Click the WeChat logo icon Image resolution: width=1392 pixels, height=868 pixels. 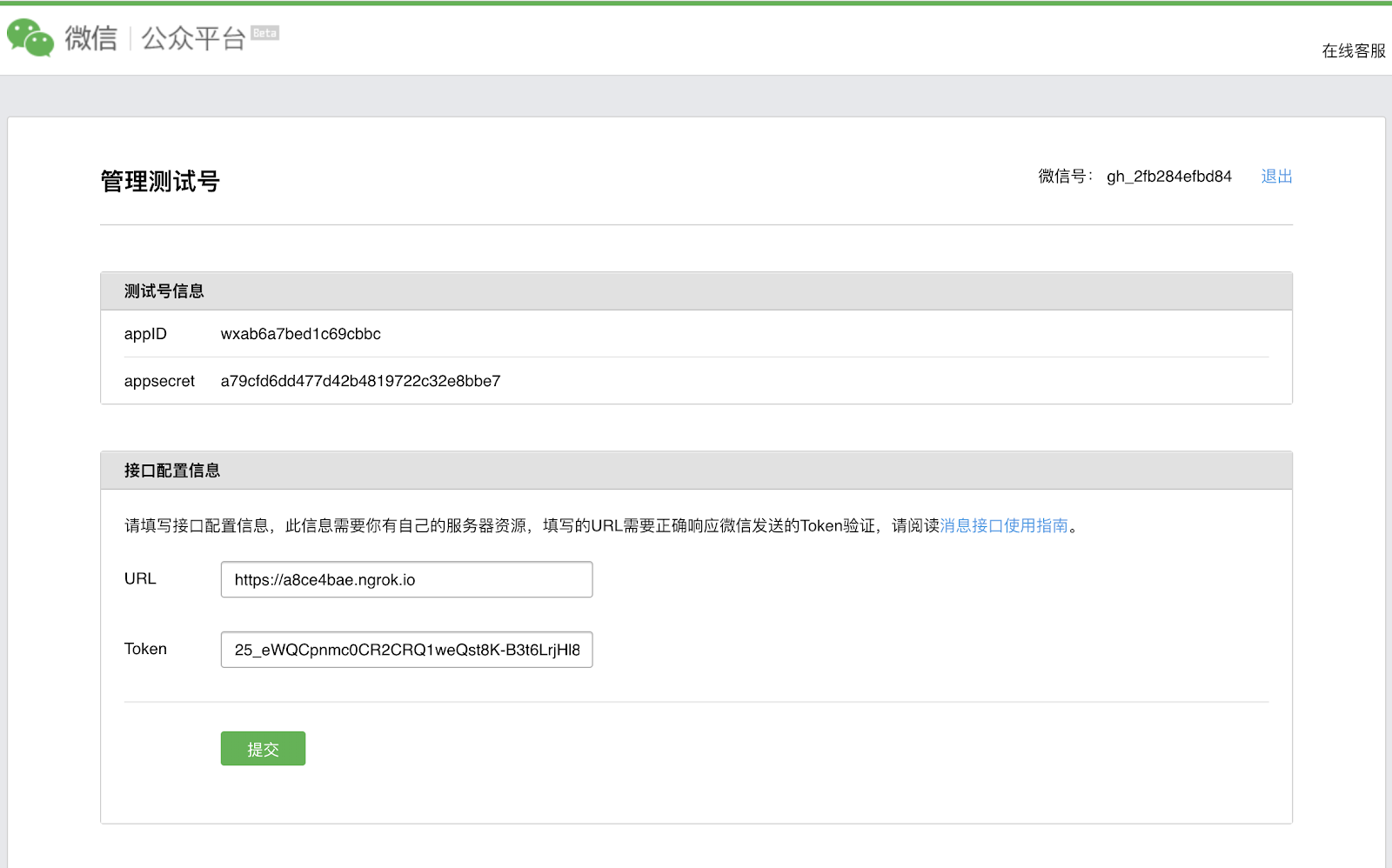tap(30, 38)
